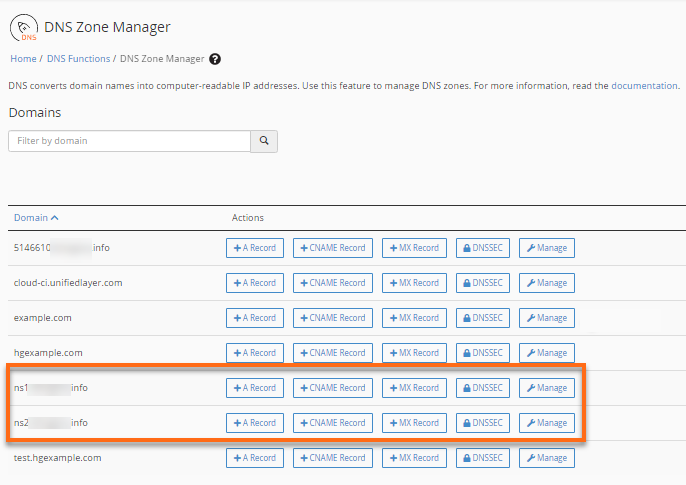Click the DNS Zone Manager logo icon
Image resolution: width=686 pixels, height=485 pixels.
click(23, 29)
